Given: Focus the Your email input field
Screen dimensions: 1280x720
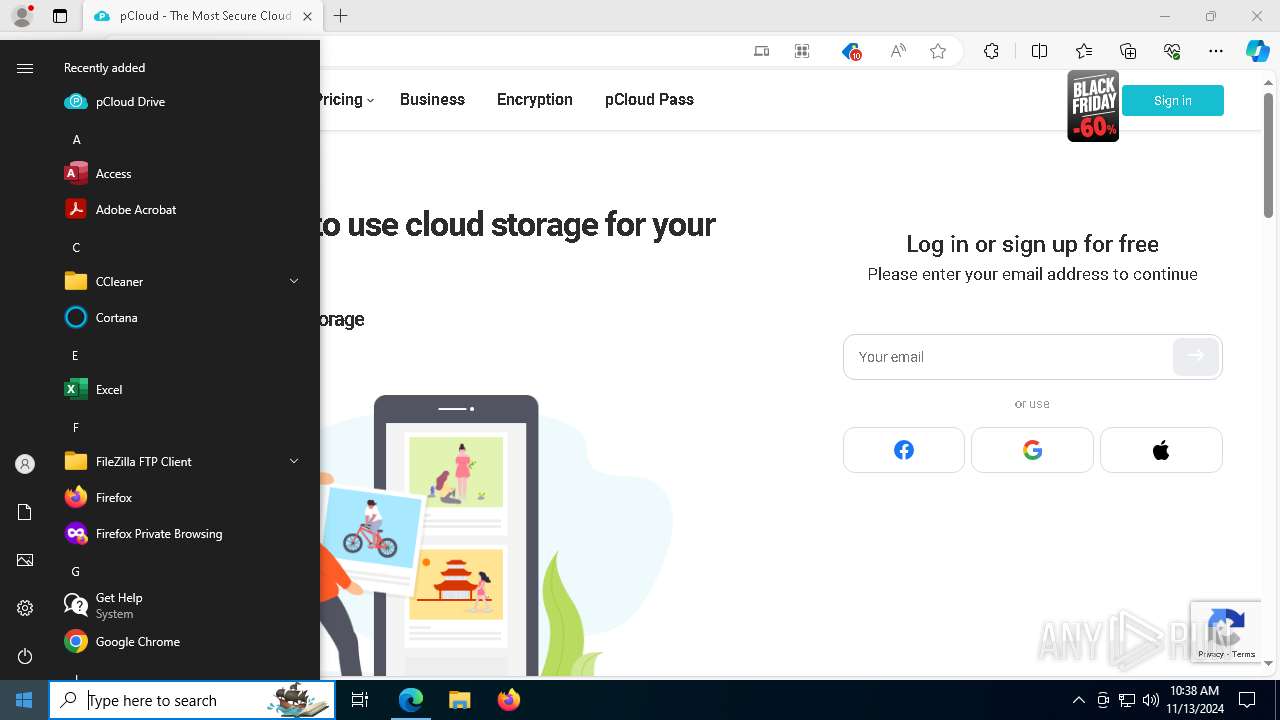Looking at the screenshot, I should pyautogui.click(x=1008, y=357).
